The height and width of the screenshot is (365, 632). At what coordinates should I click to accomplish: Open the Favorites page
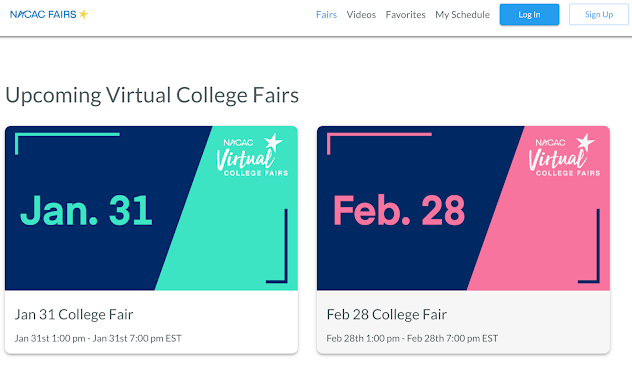[405, 15]
